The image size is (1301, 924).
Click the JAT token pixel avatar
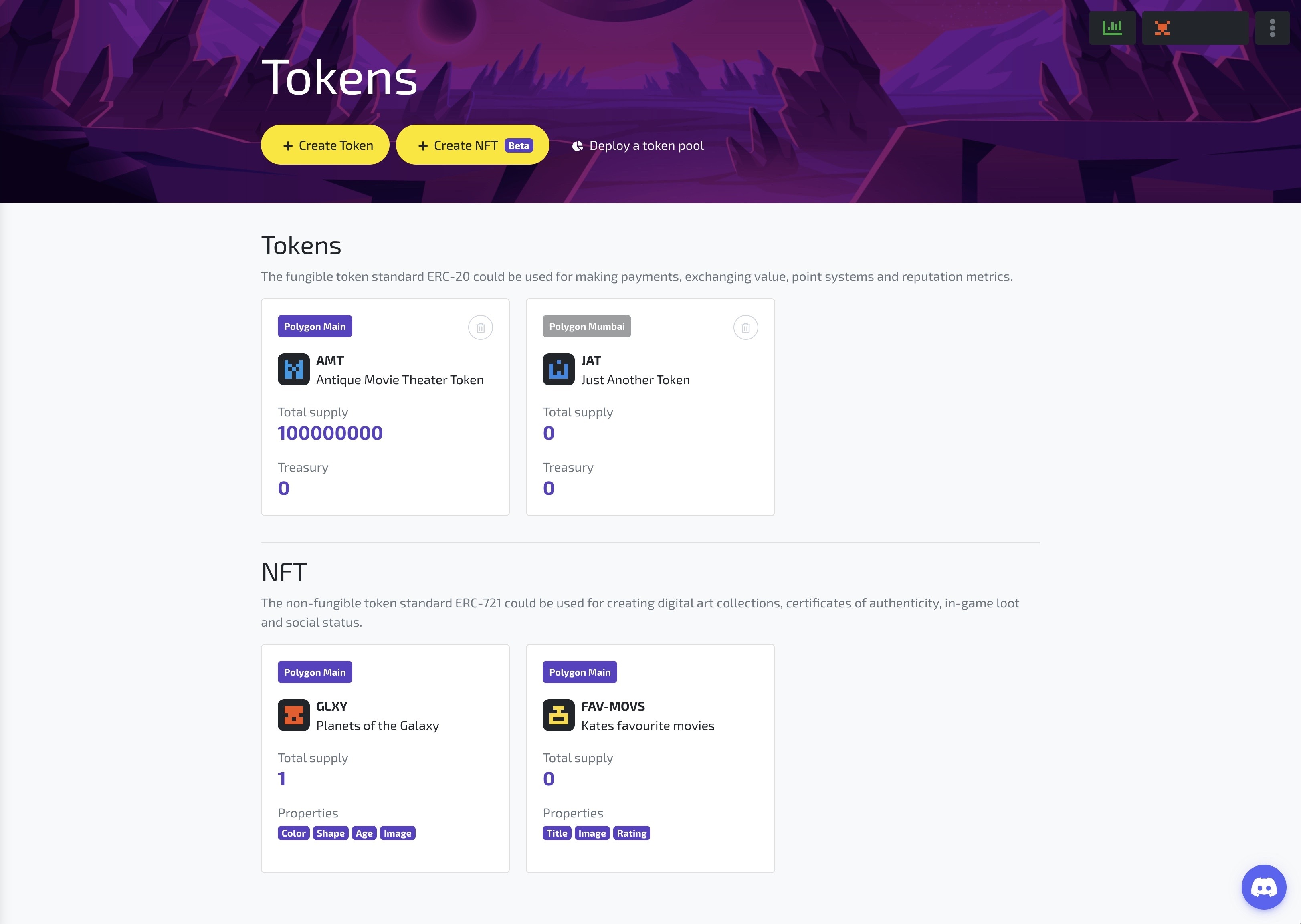click(558, 369)
